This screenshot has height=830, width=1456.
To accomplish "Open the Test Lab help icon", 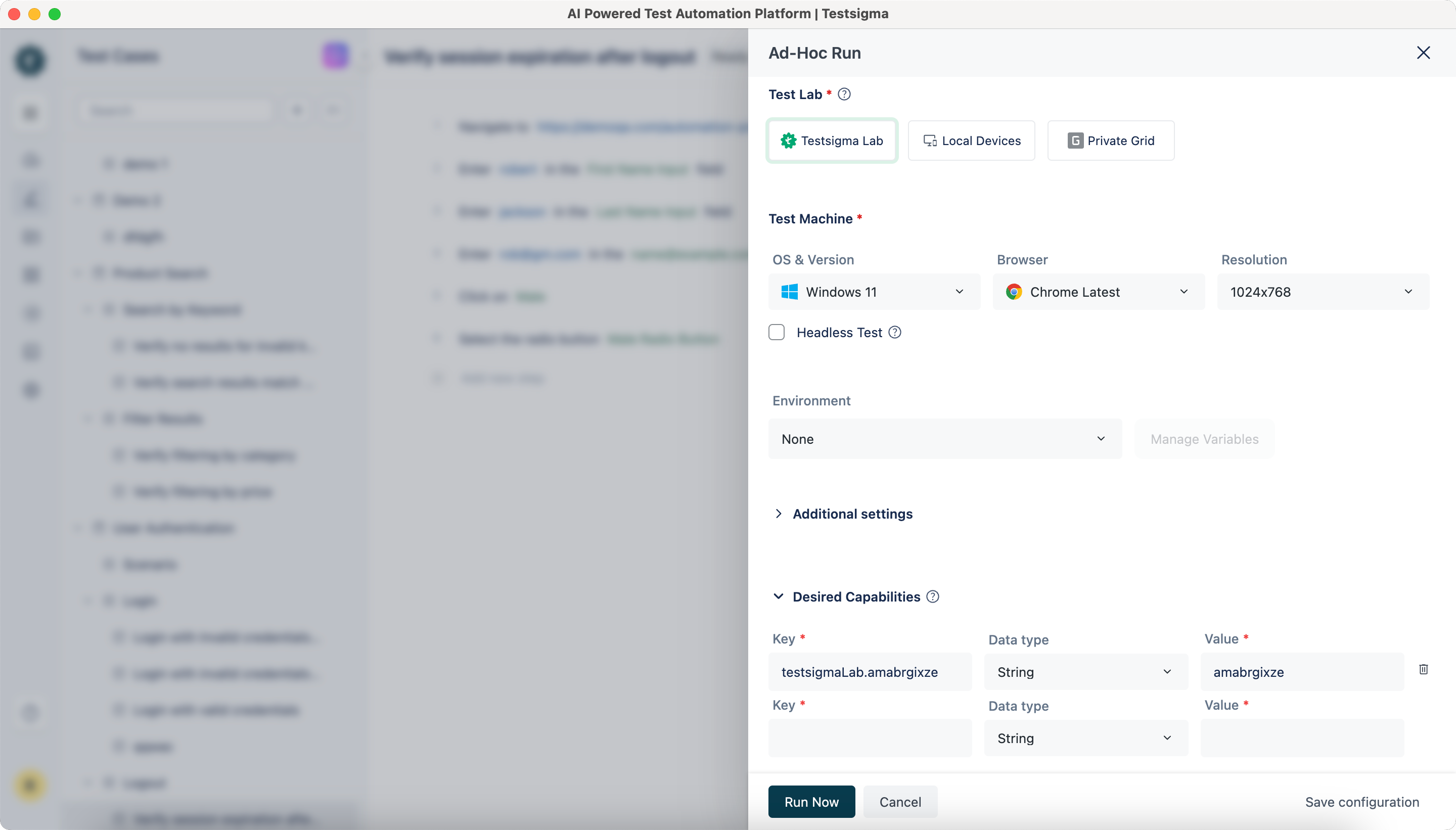I will 844,94.
